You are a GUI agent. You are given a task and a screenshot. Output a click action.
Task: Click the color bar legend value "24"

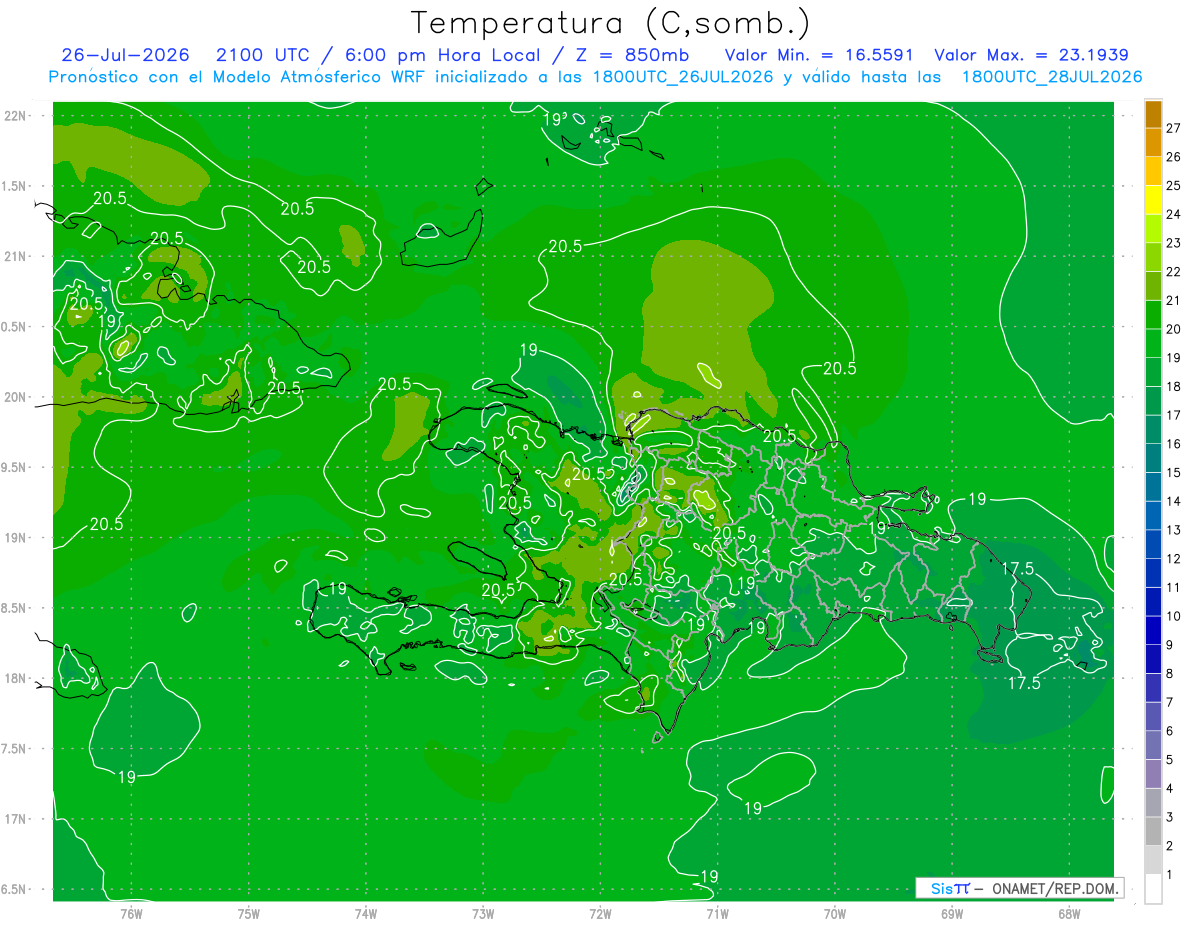[x=1173, y=214]
